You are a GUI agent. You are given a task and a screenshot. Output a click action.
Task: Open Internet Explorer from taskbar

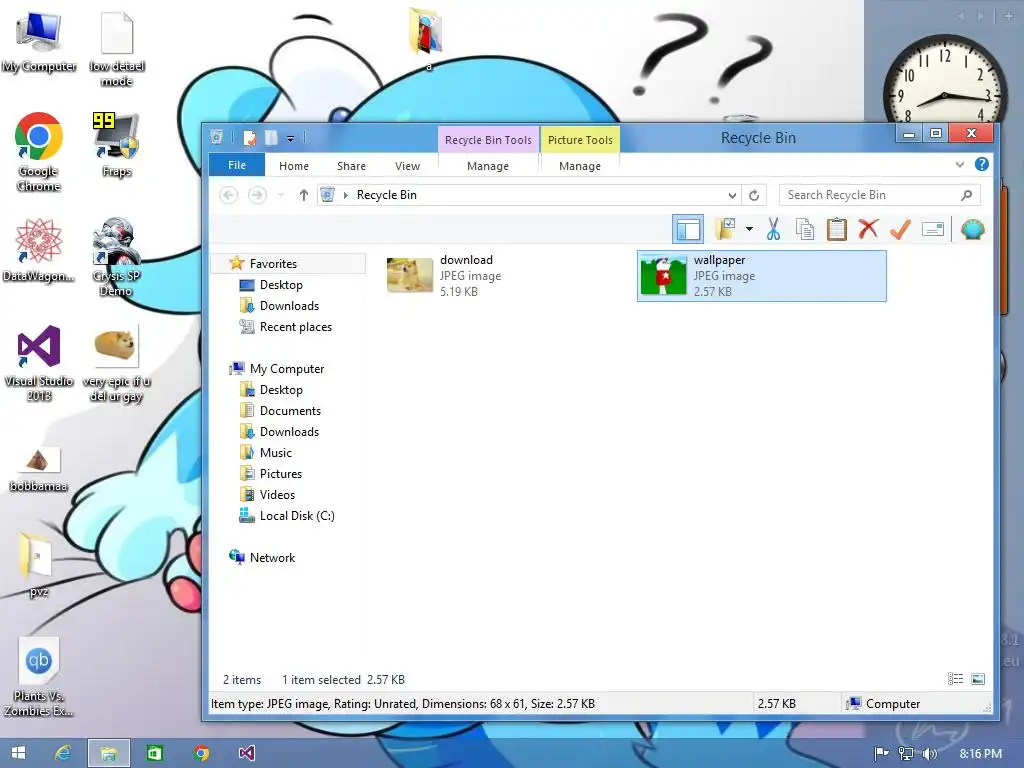click(x=63, y=753)
